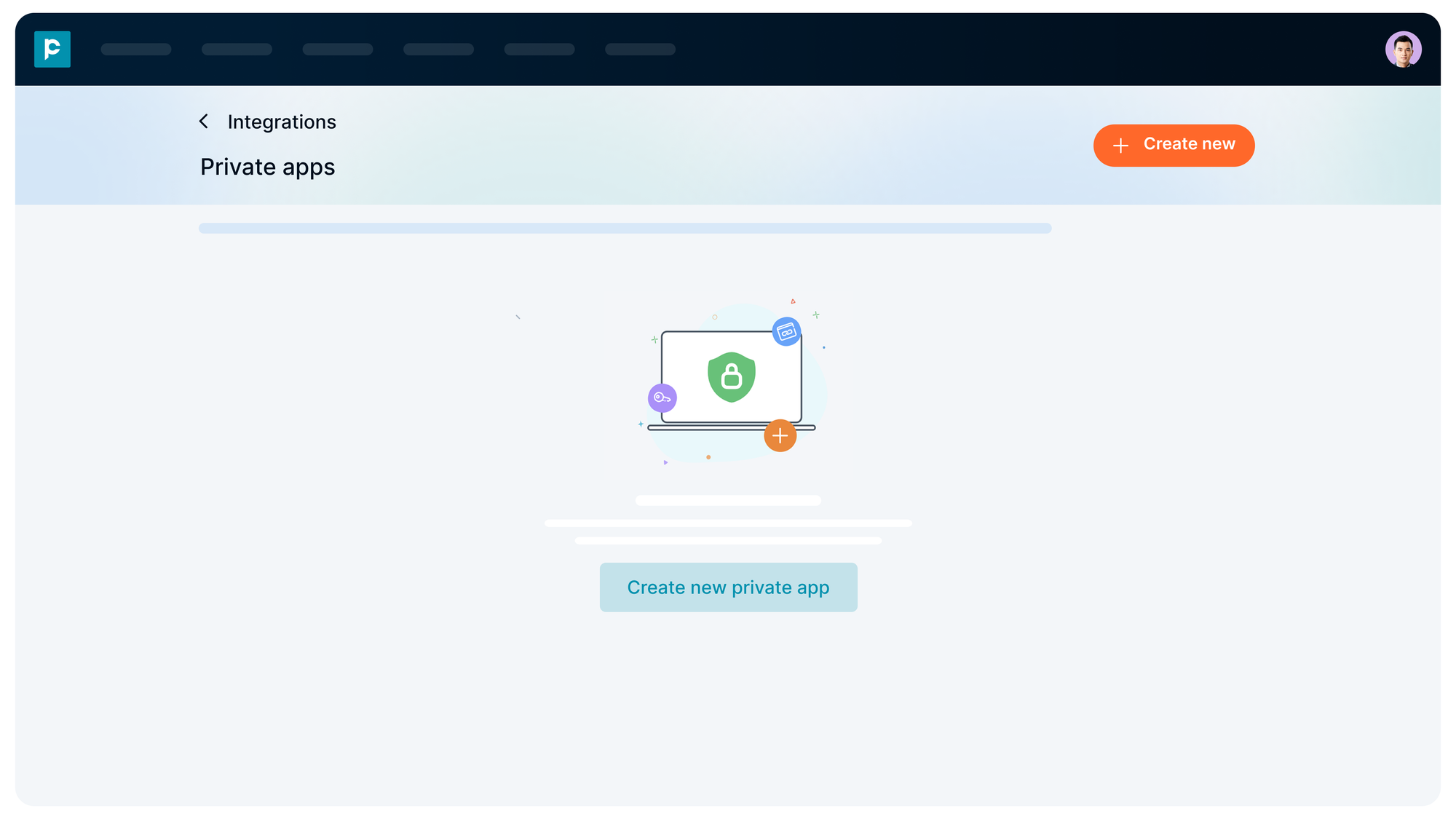Click Create new private app
1456x819 pixels.
pos(728,587)
